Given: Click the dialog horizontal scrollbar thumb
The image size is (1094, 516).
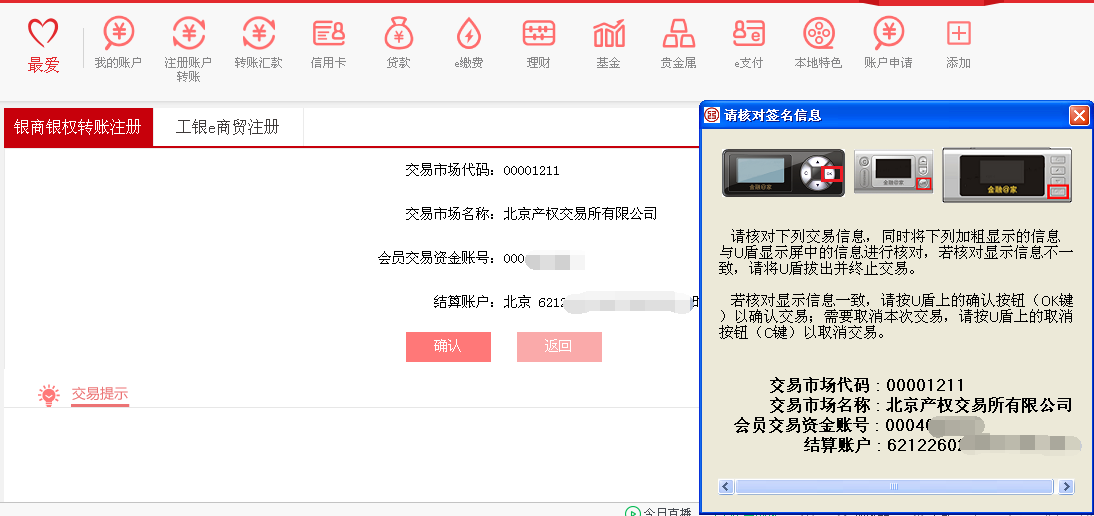Looking at the screenshot, I should click(x=894, y=487).
